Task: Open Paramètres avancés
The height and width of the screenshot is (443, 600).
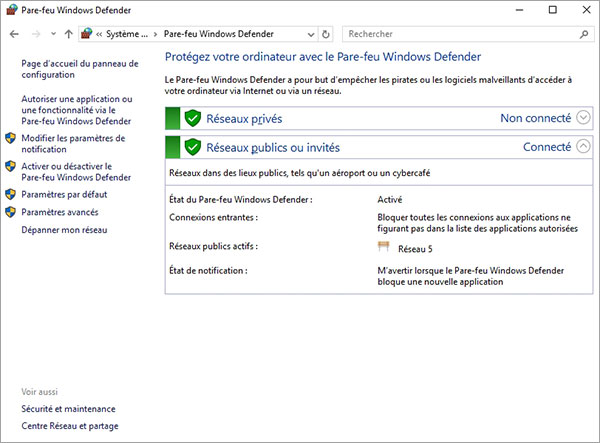Action: pos(60,212)
